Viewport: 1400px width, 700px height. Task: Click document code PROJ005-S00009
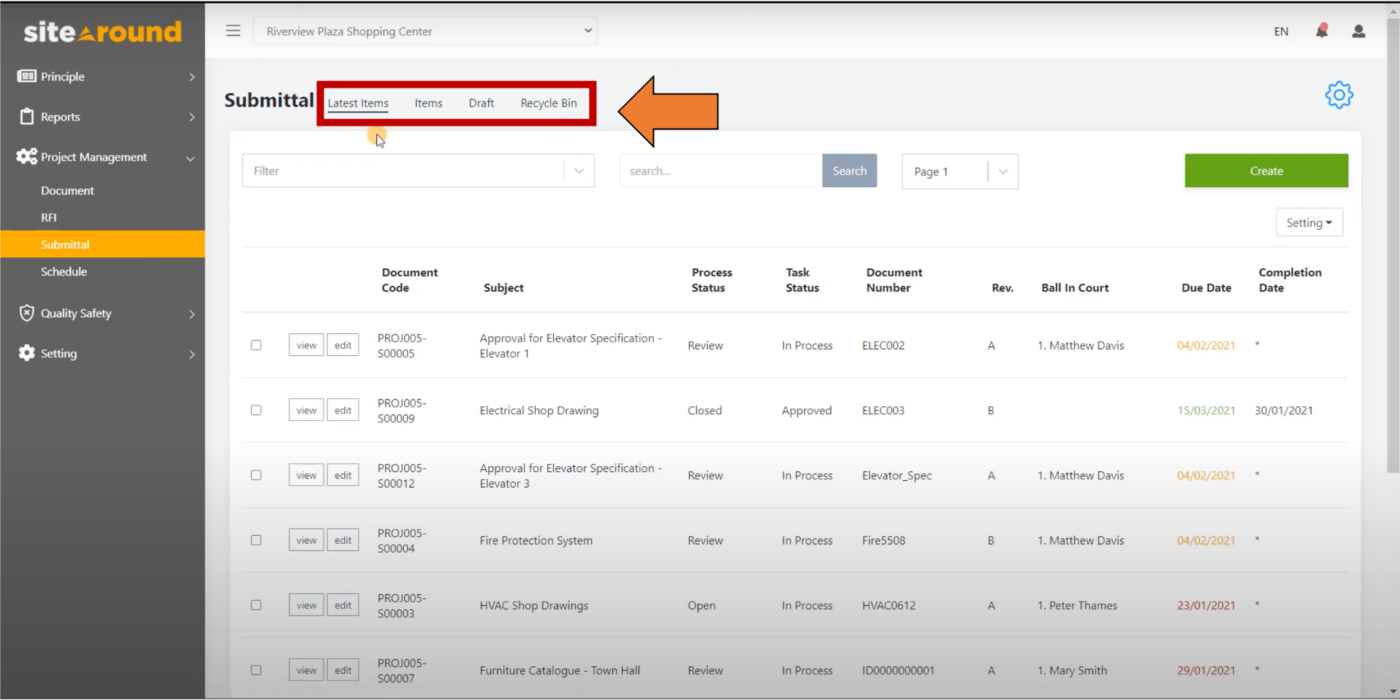(x=402, y=411)
